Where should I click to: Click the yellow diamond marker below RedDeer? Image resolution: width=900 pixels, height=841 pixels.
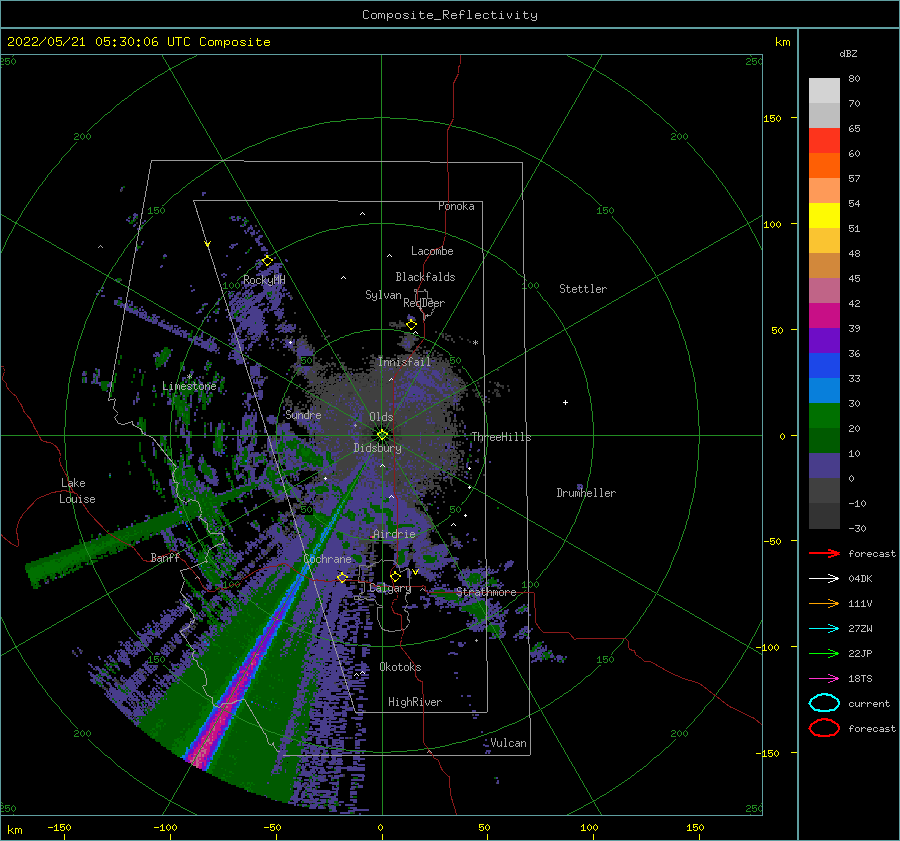pos(412,324)
